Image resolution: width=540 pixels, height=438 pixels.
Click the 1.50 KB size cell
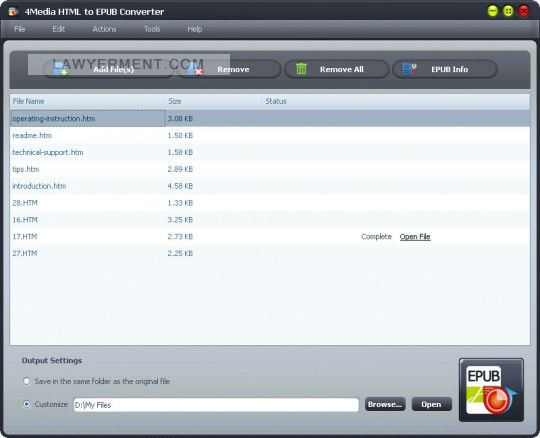click(180, 135)
